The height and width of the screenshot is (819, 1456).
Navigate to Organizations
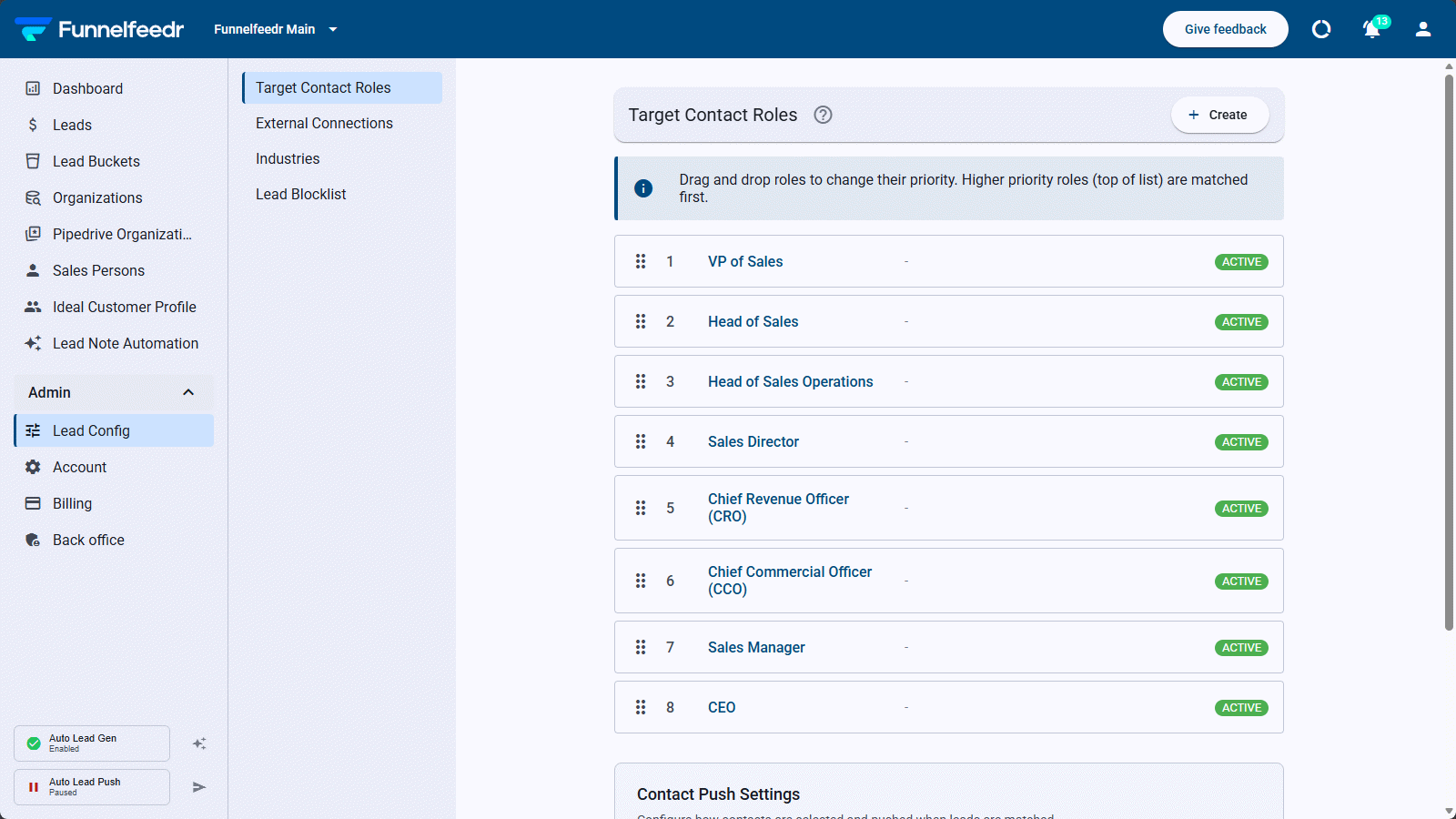tap(114, 197)
